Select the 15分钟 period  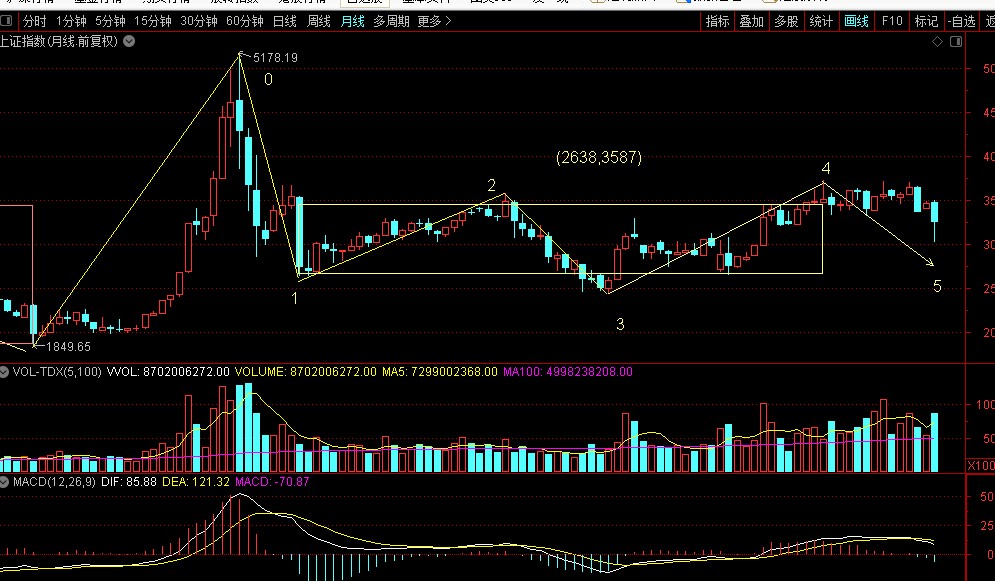(x=153, y=22)
